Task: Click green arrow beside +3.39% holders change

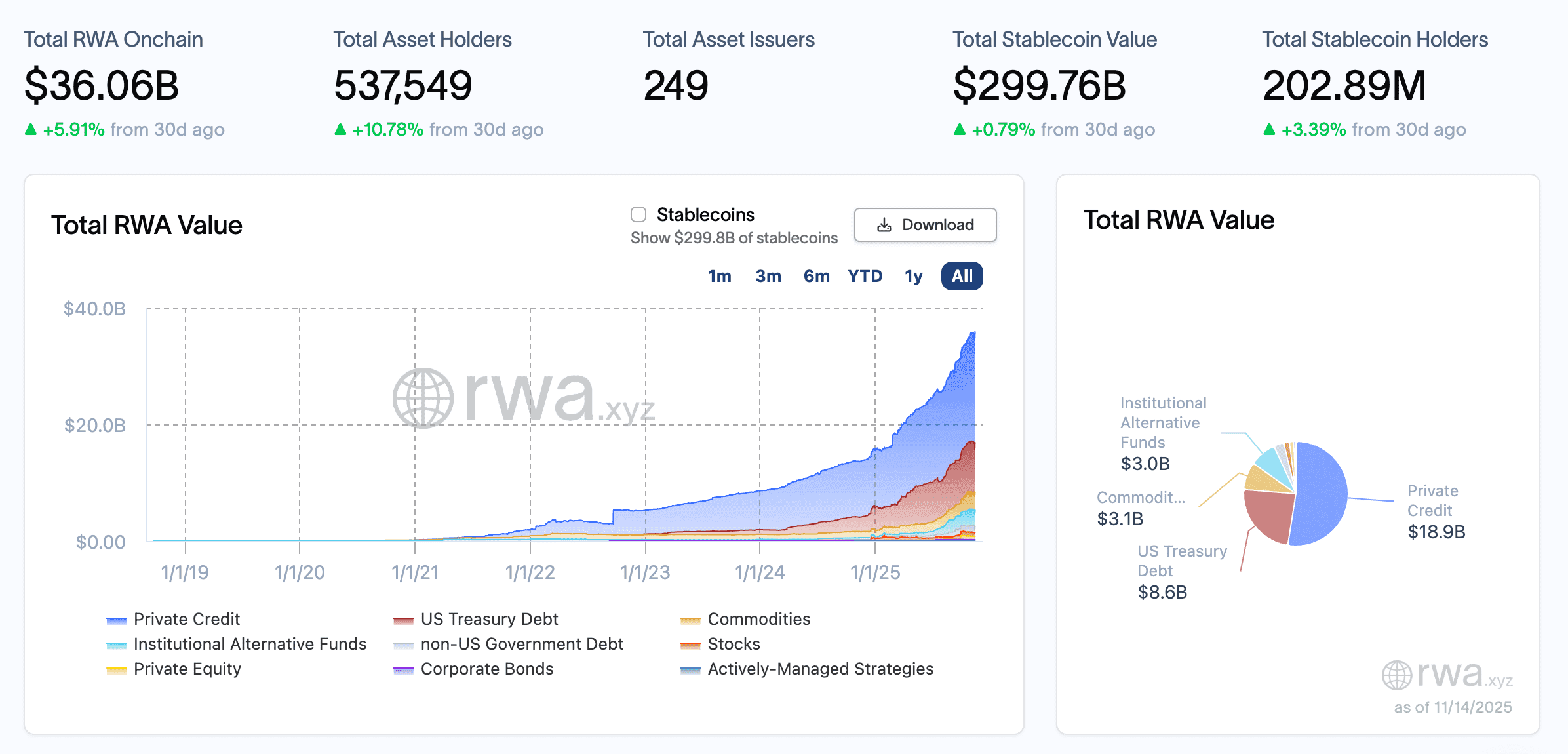Action: click(1269, 129)
